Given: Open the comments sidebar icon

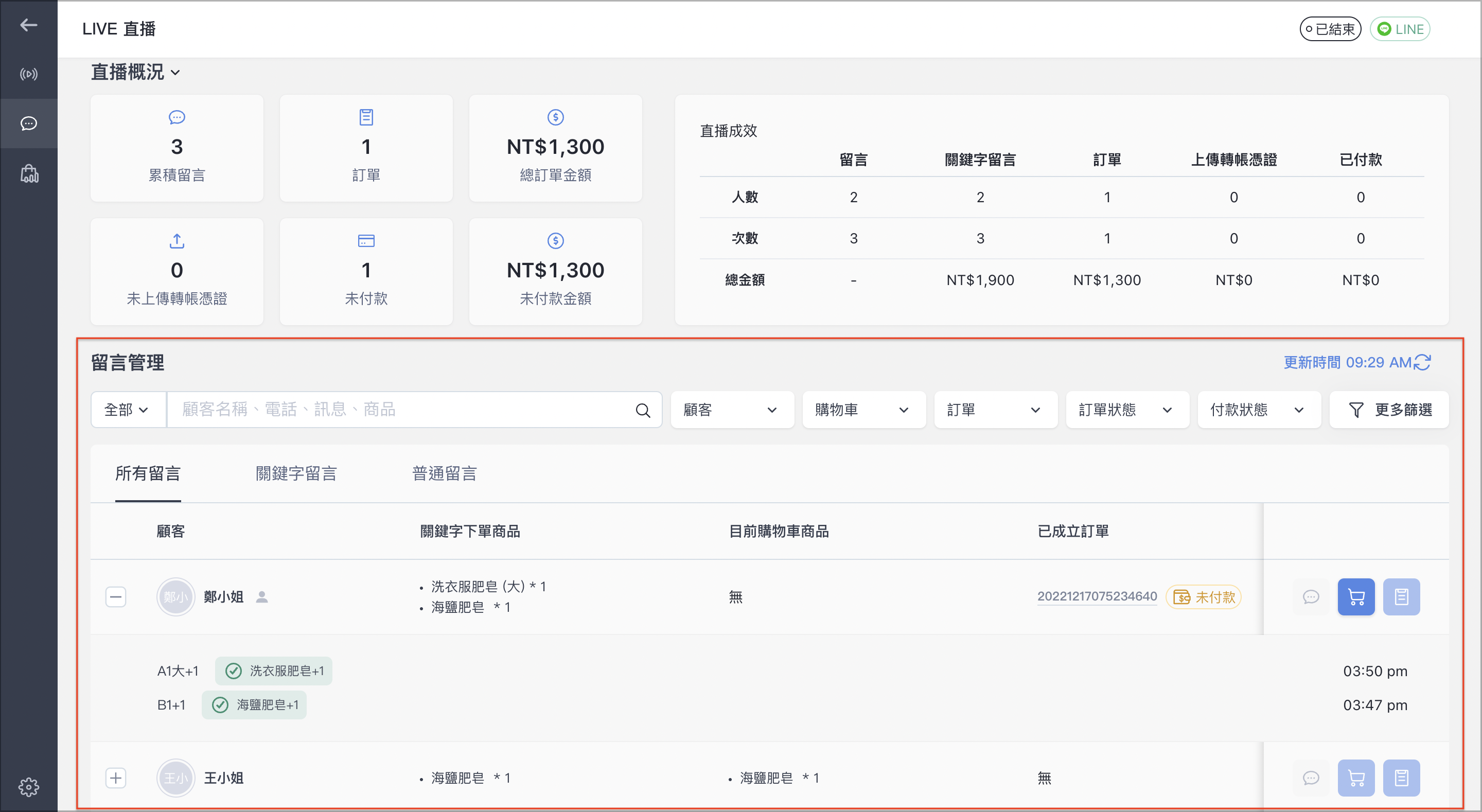Looking at the screenshot, I should 28,123.
